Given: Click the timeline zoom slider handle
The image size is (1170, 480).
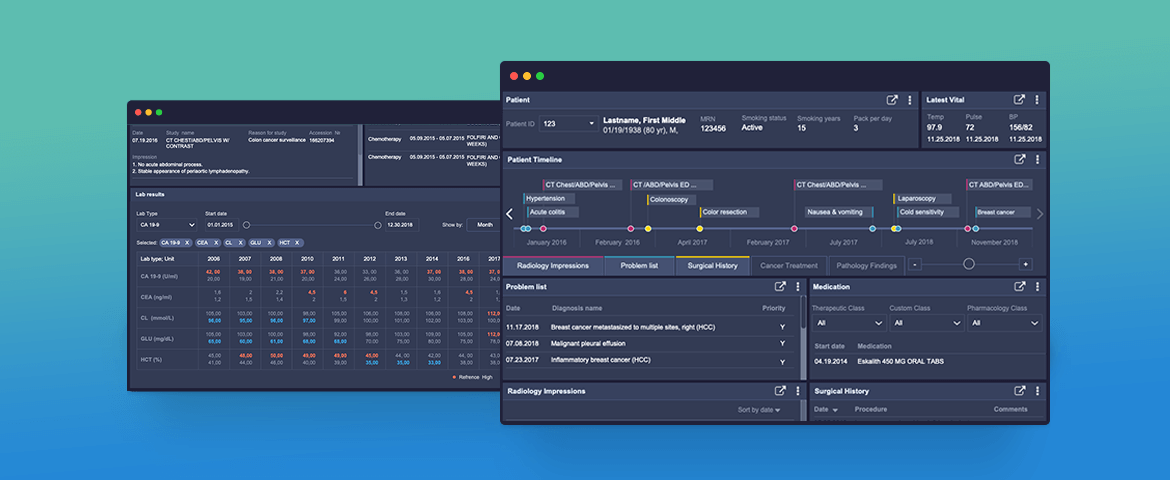Looking at the screenshot, I should (x=968, y=264).
